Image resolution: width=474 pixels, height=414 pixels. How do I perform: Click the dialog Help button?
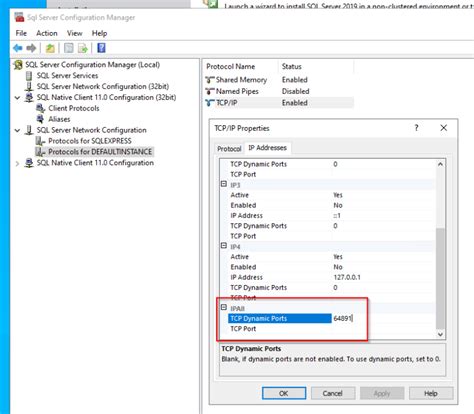click(x=431, y=393)
